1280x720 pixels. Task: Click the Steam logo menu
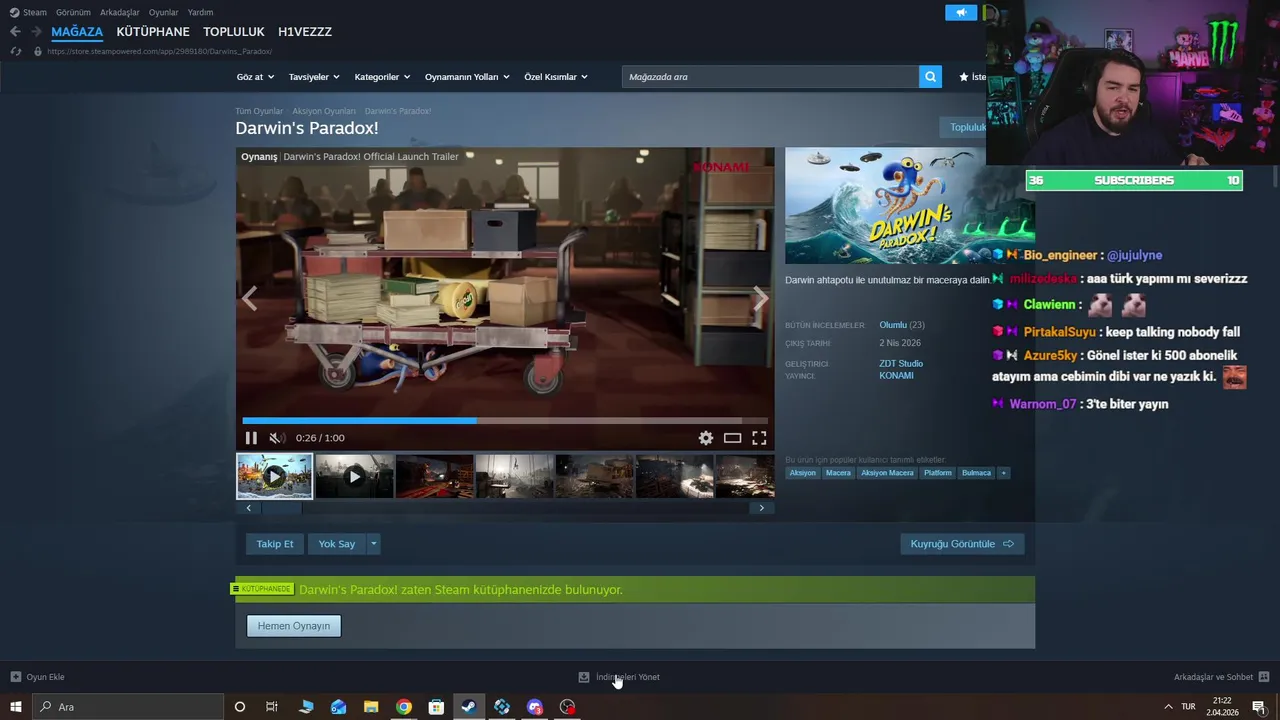coord(28,12)
